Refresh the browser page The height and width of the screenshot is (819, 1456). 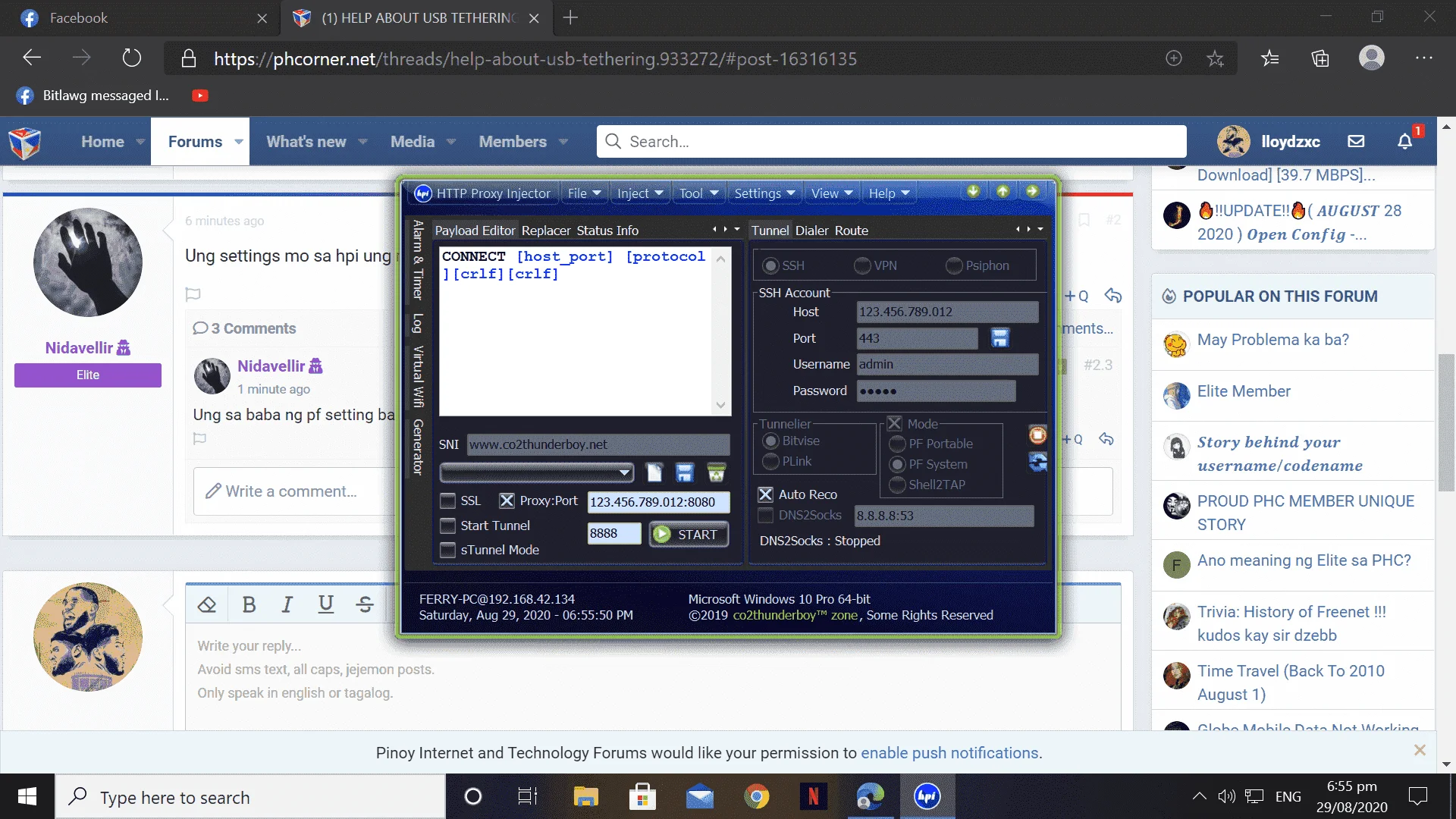132,58
